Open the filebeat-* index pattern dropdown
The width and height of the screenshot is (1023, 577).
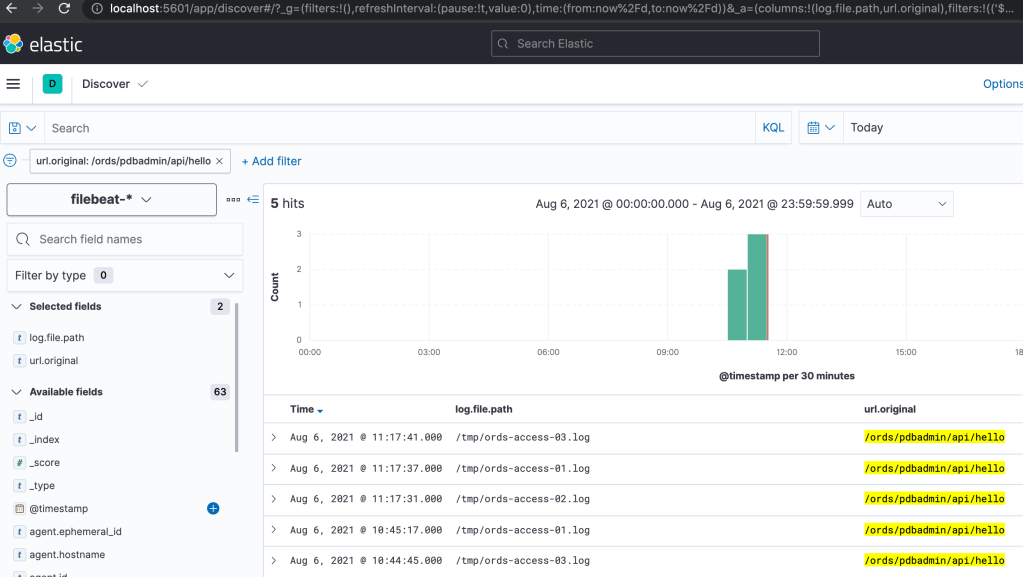(111, 199)
